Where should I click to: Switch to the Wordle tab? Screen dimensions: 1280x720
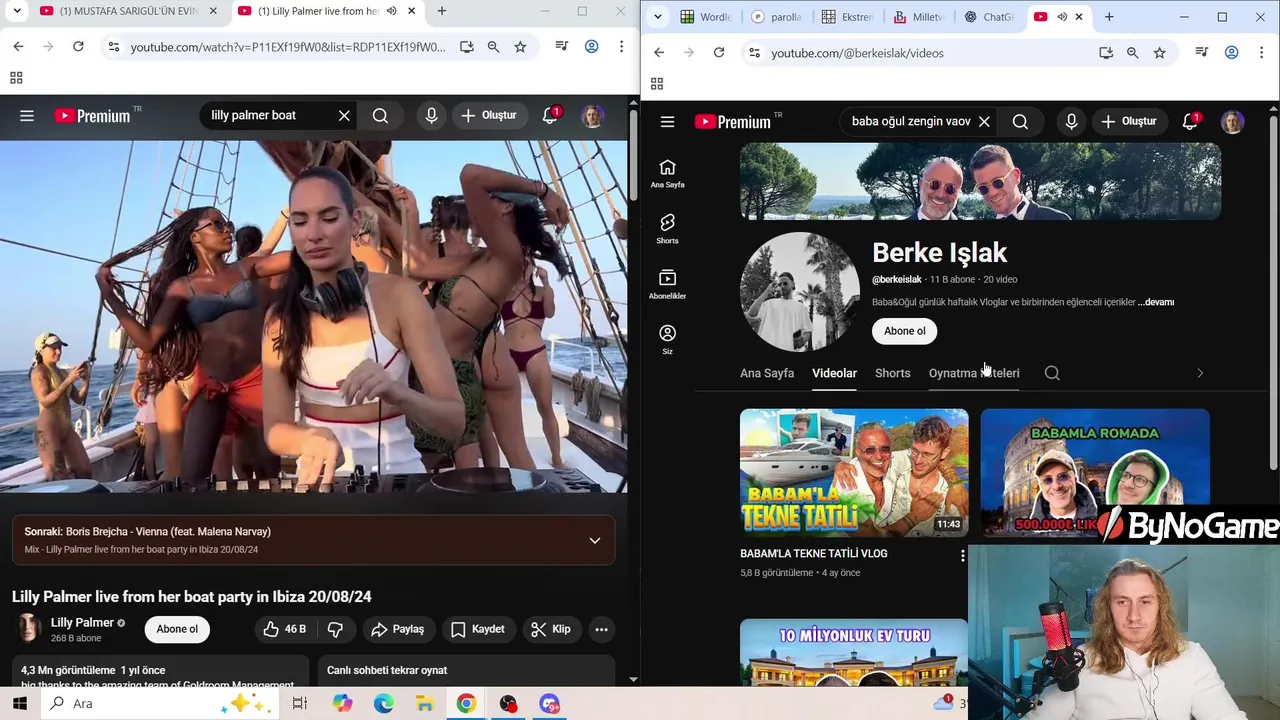coord(706,17)
